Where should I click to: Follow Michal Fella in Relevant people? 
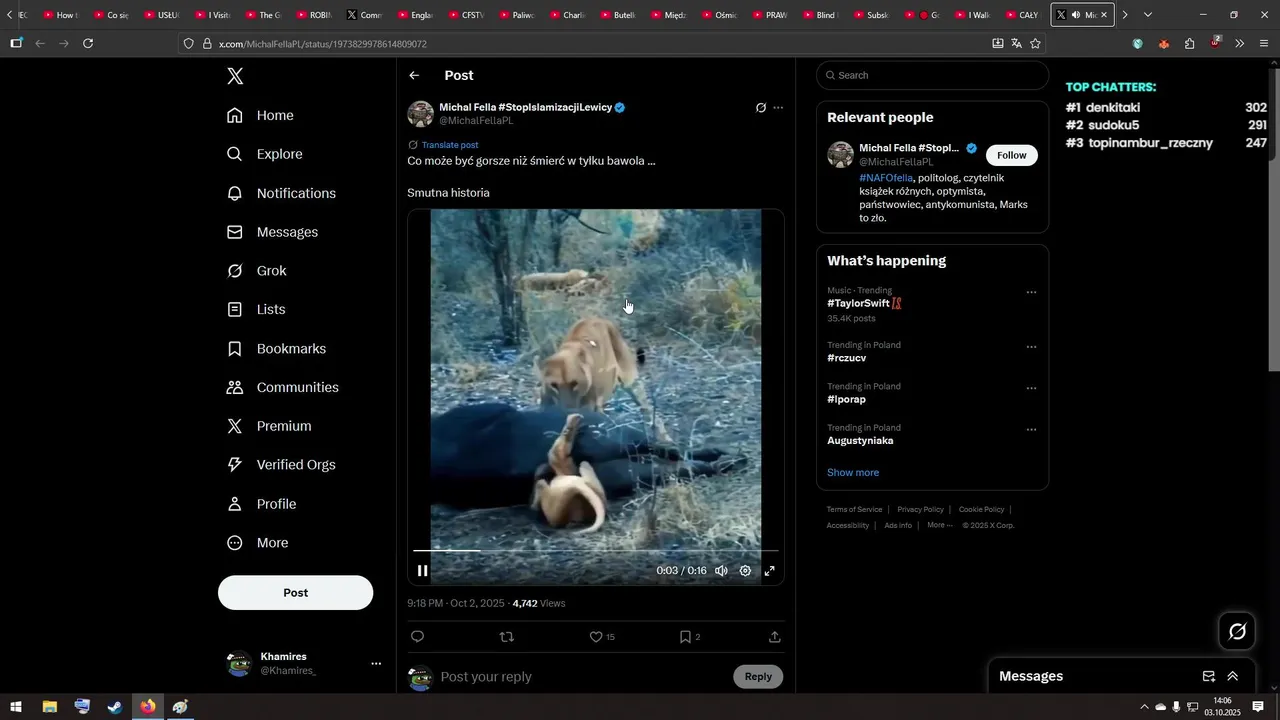pyautogui.click(x=1012, y=155)
